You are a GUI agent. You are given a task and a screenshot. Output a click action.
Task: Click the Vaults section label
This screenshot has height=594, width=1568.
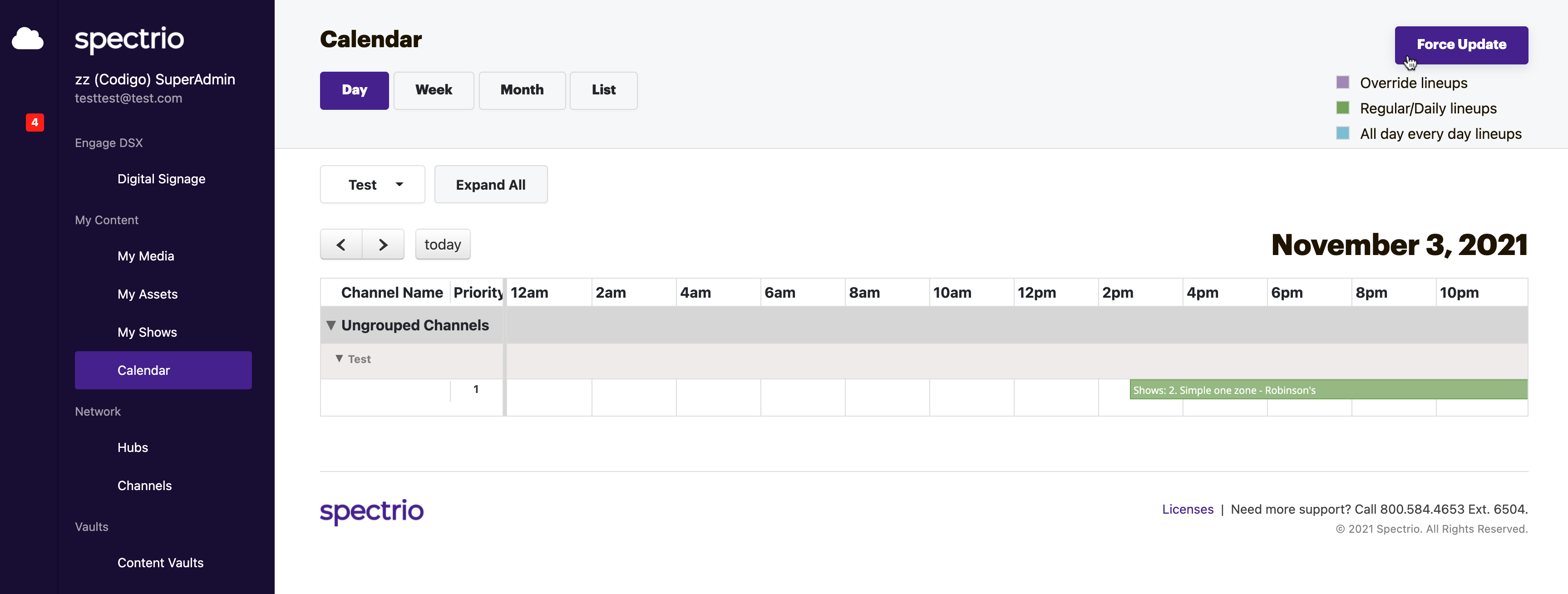pyautogui.click(x=91, y=526)
